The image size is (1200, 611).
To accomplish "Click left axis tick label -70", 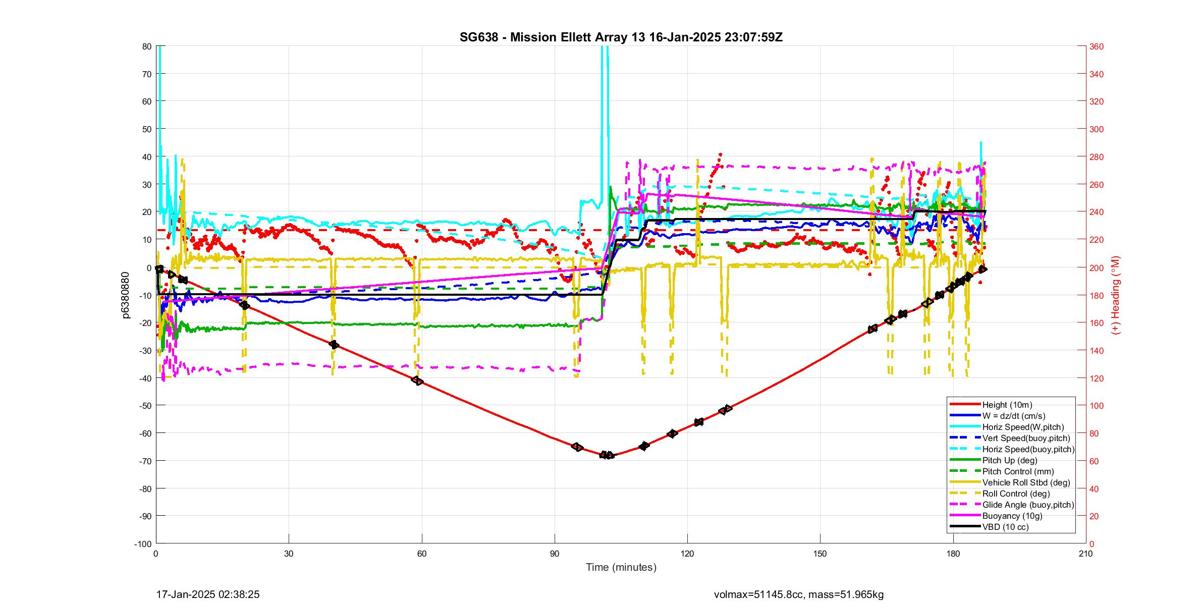I will 144,460.
